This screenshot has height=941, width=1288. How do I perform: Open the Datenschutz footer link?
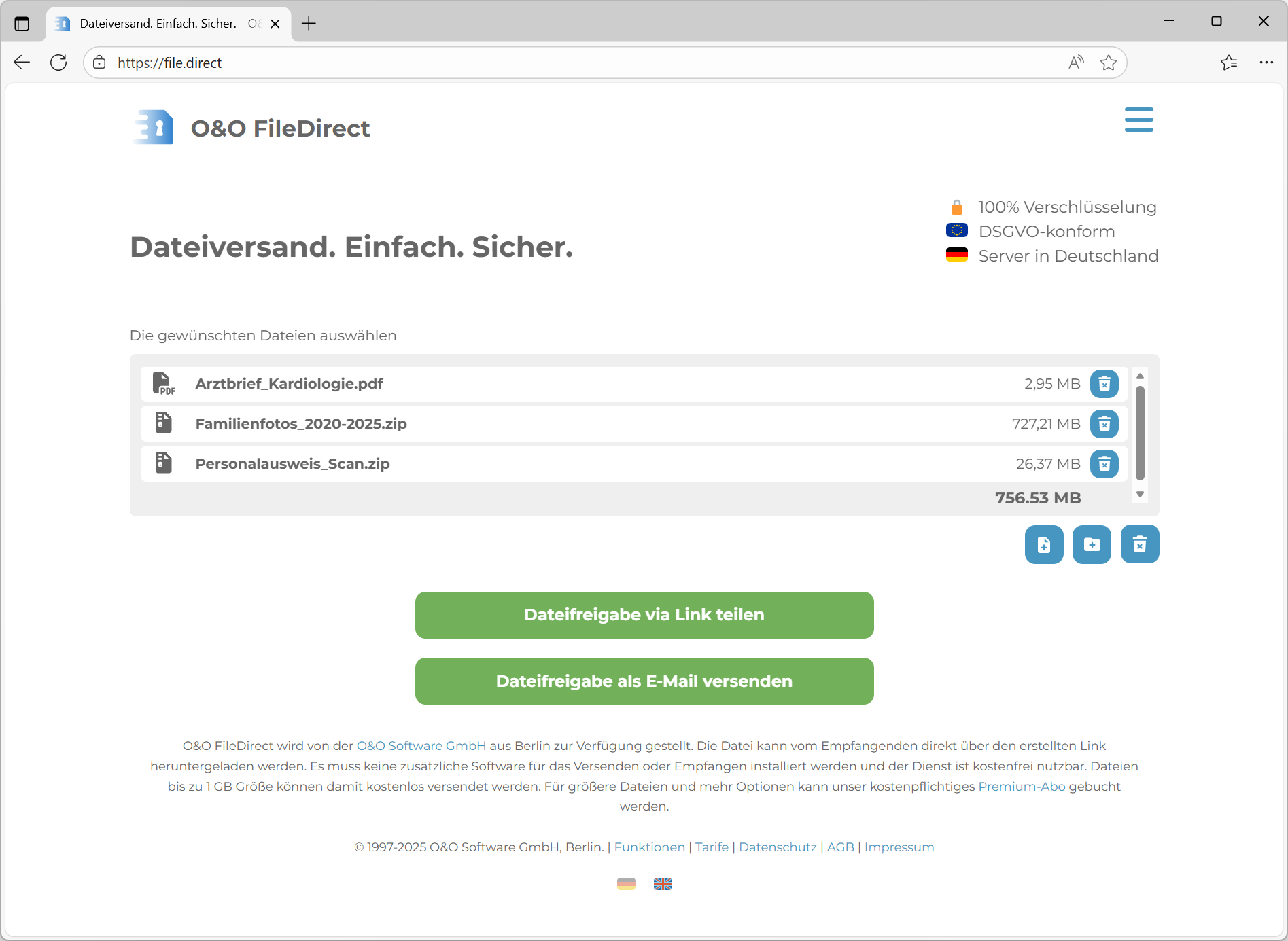(x=778, y=847)
